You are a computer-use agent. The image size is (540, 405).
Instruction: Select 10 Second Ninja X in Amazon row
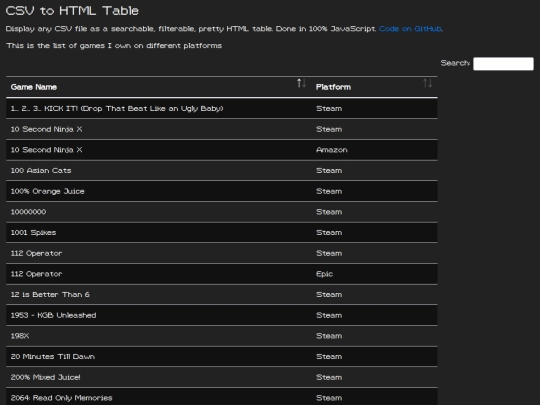222,150
